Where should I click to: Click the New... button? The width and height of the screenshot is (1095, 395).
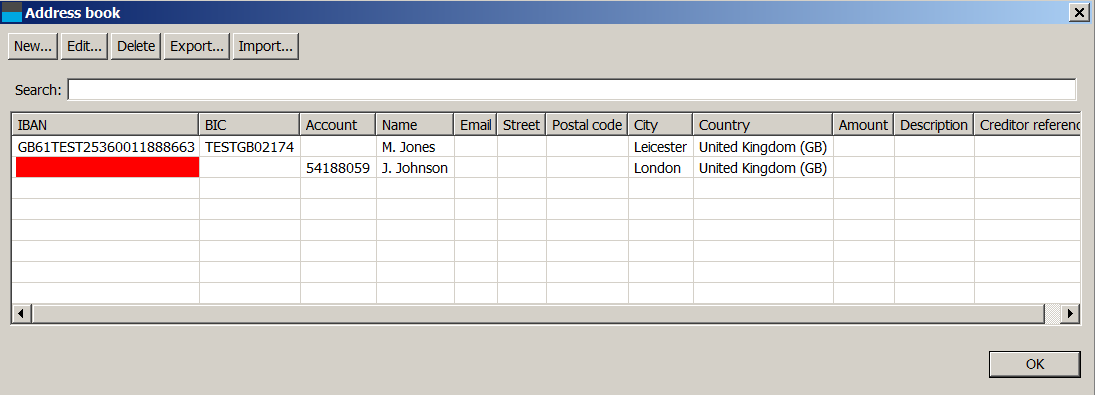point(33,46)
